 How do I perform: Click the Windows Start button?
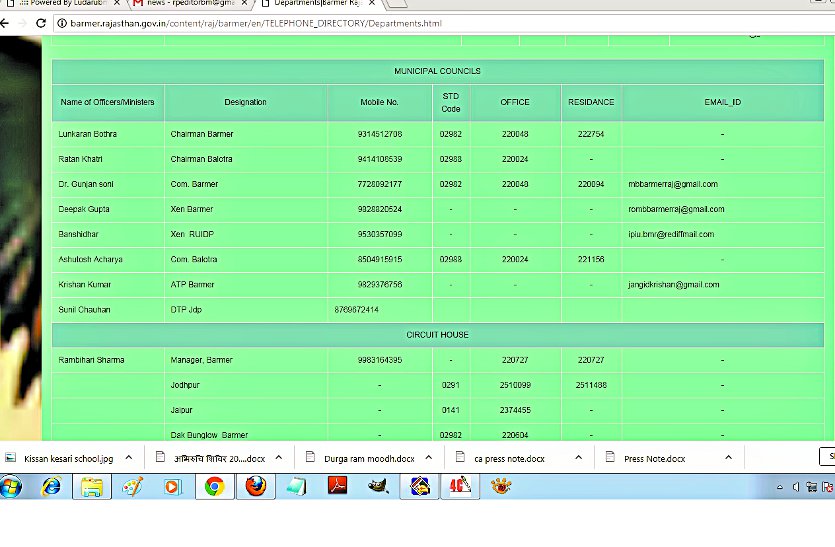[x=11, y=487]
